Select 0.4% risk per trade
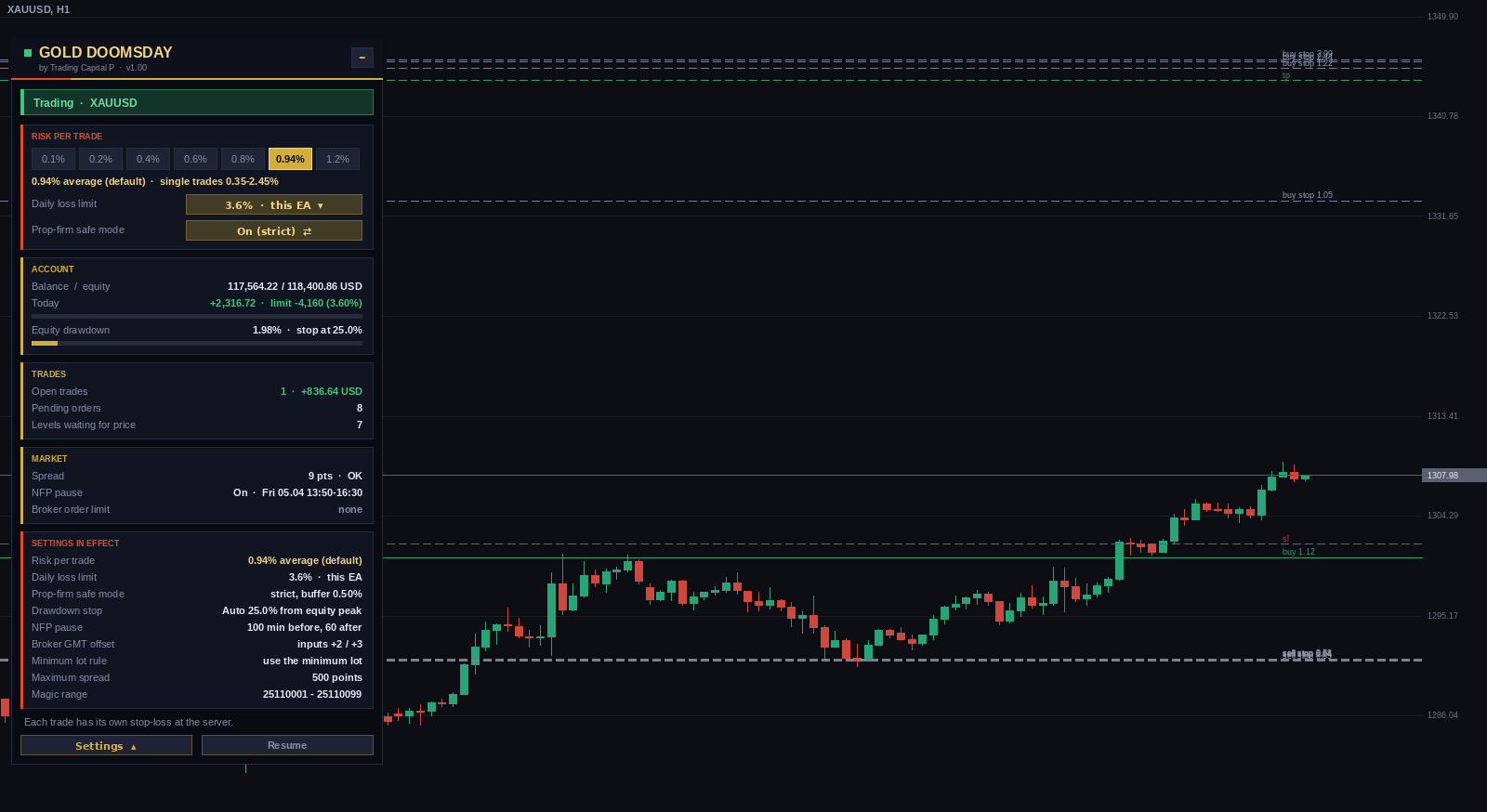This screenshot has height=812, width=1487. (x=148, y=159)
